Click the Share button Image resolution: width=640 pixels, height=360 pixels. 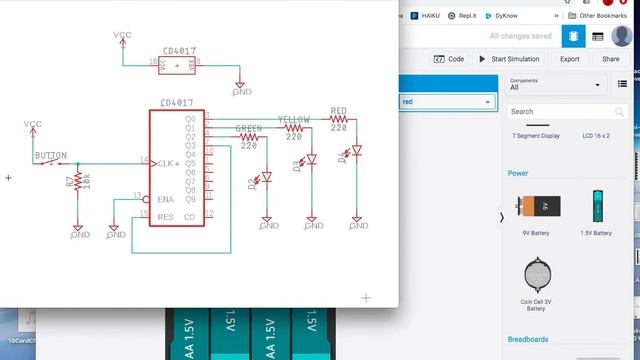(x=611, y=59)
